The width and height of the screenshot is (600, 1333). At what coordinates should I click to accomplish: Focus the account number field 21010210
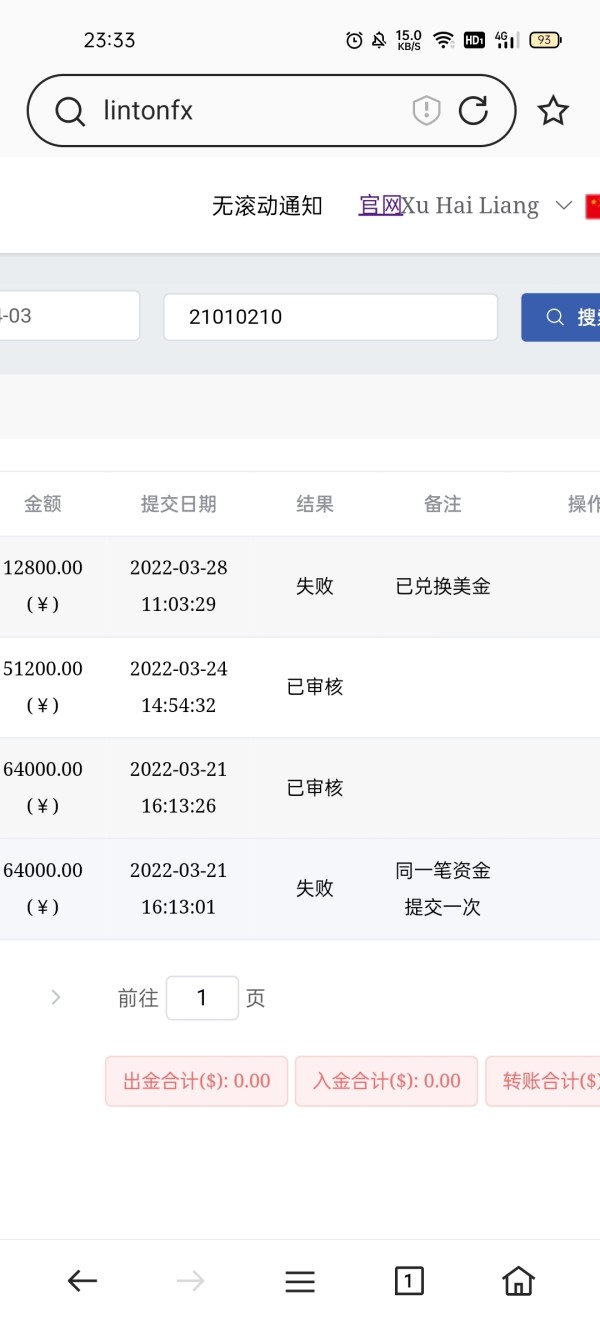click(330, 317)
